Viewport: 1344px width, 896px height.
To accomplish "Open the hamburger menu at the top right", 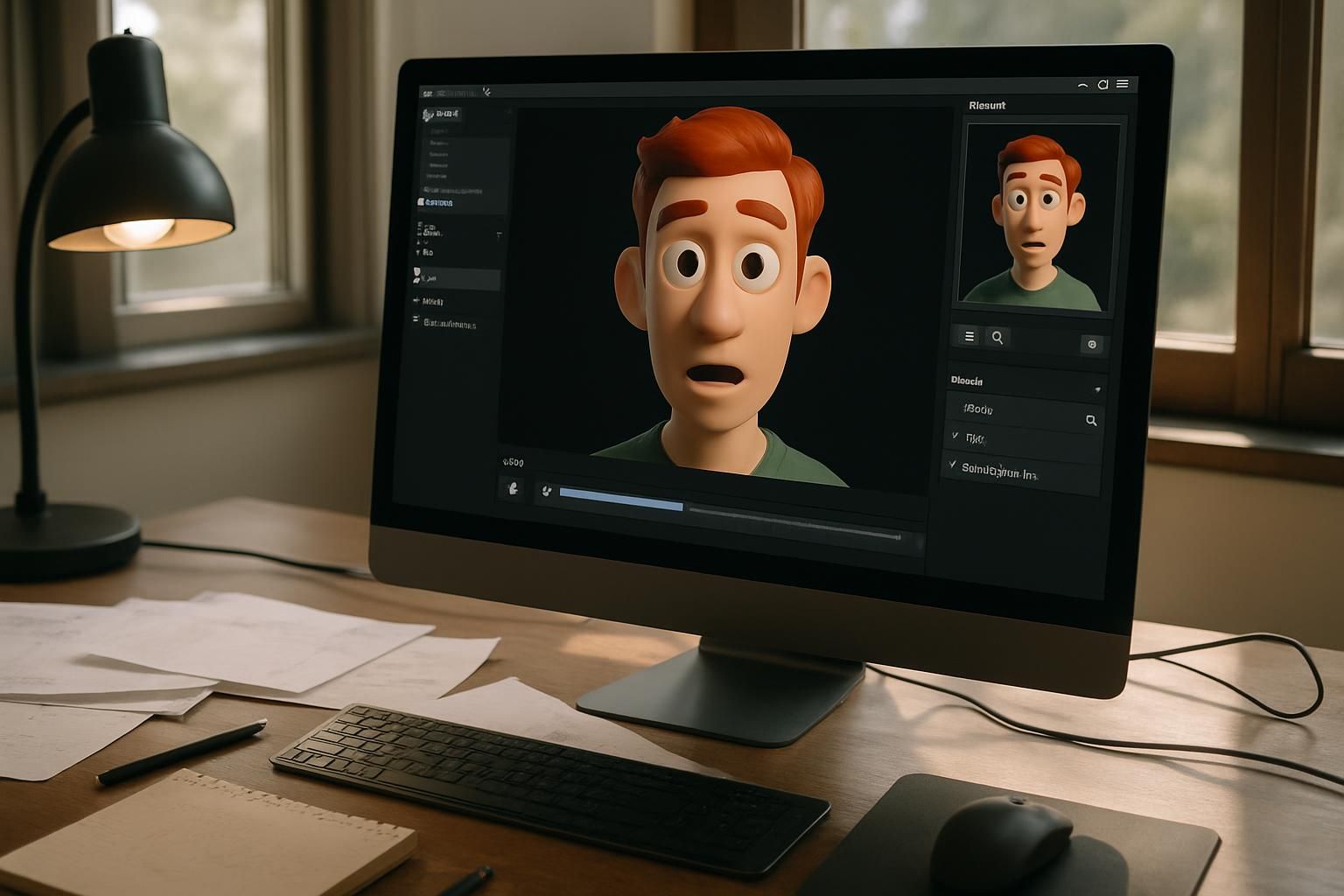I will [1123, 85].
